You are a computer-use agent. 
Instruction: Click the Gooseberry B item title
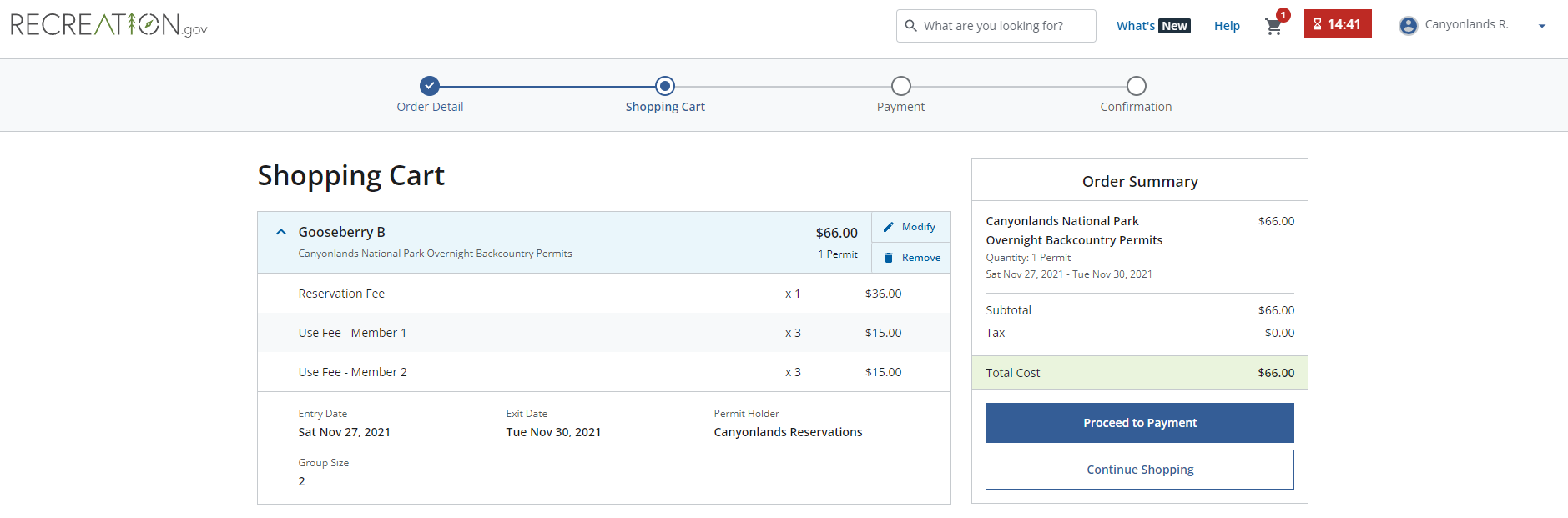point(341,232)
